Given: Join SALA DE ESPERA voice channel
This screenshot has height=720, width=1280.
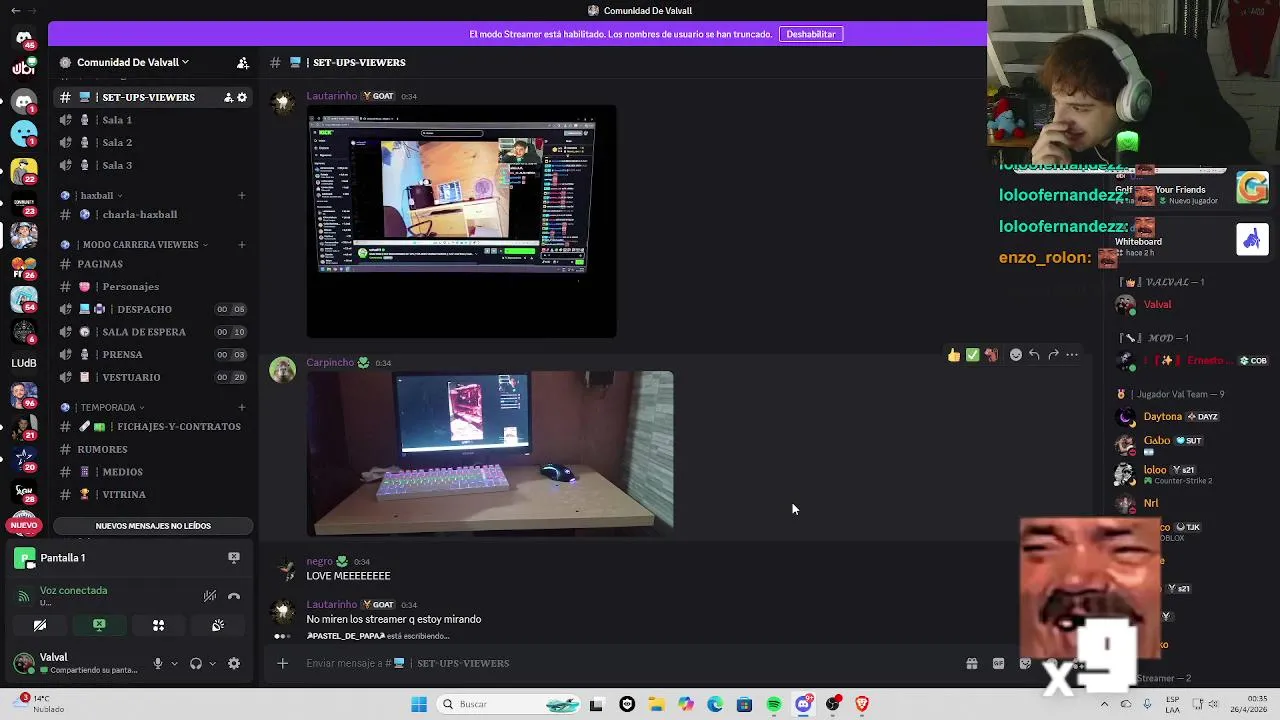Looking at the screenshot, I should (x=153, y=332).
